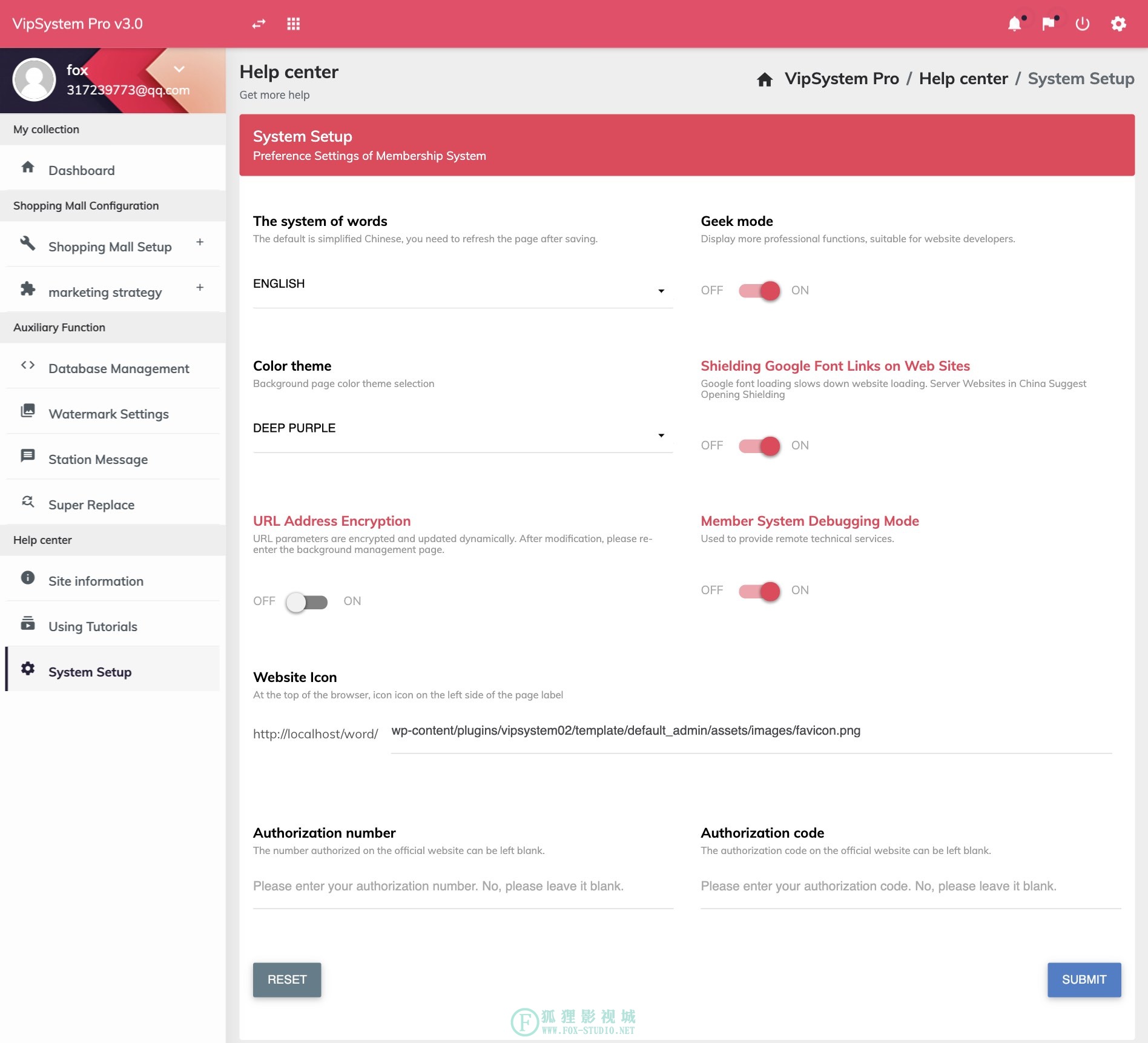Toggle Shielding Google Font Links switch

[759, 446]
